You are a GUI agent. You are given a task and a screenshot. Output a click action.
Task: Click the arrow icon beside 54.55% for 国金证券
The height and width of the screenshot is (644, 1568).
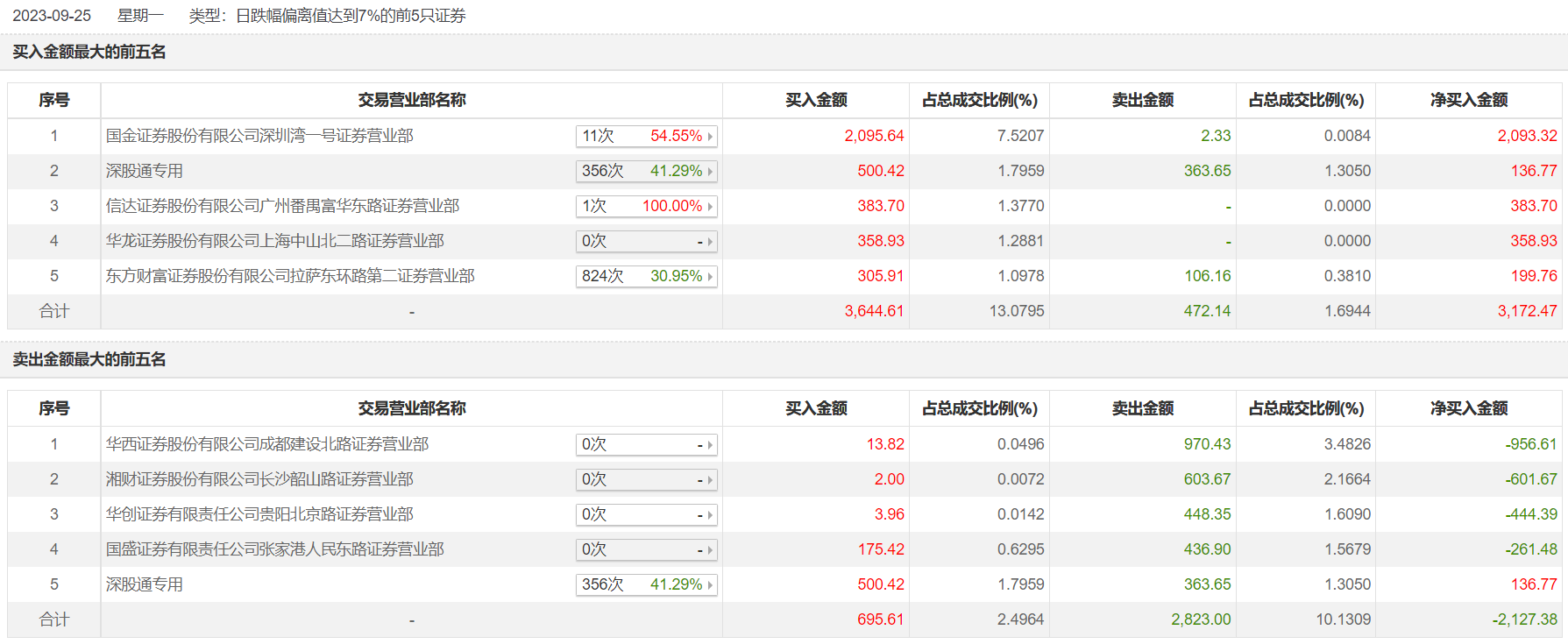click(x=710, y=137)
